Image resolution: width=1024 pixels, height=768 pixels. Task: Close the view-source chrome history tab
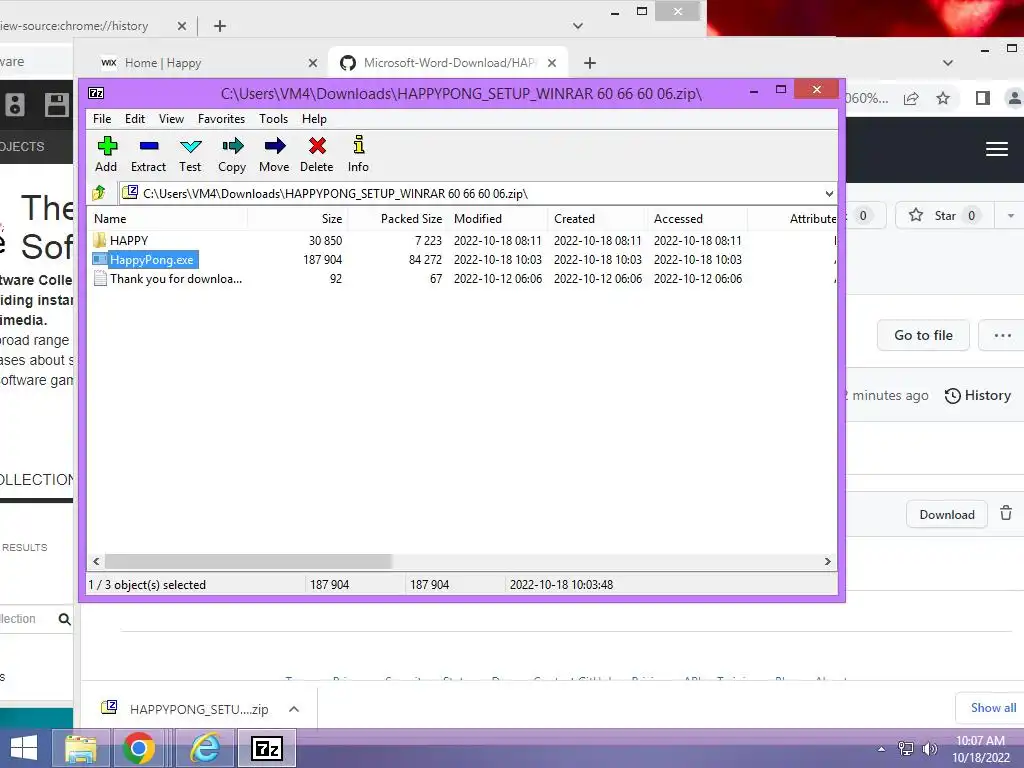(182, 26)
